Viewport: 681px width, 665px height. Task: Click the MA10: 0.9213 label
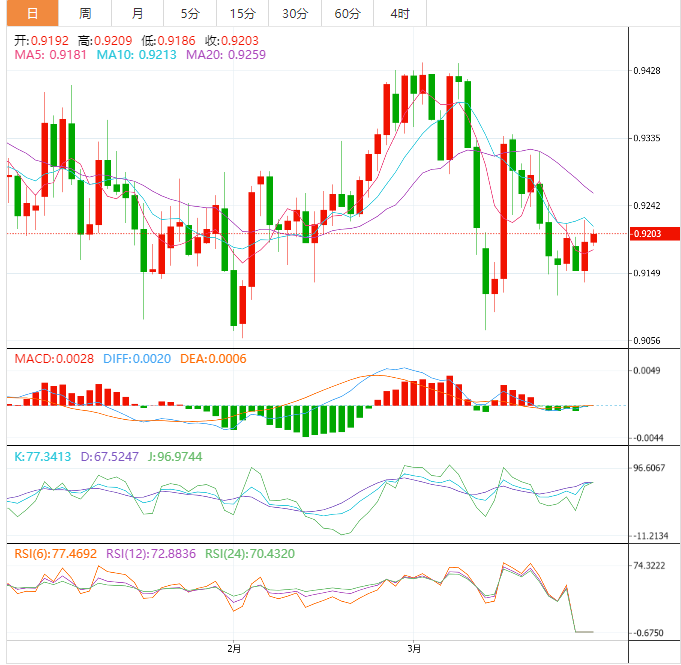coord(136,55)
